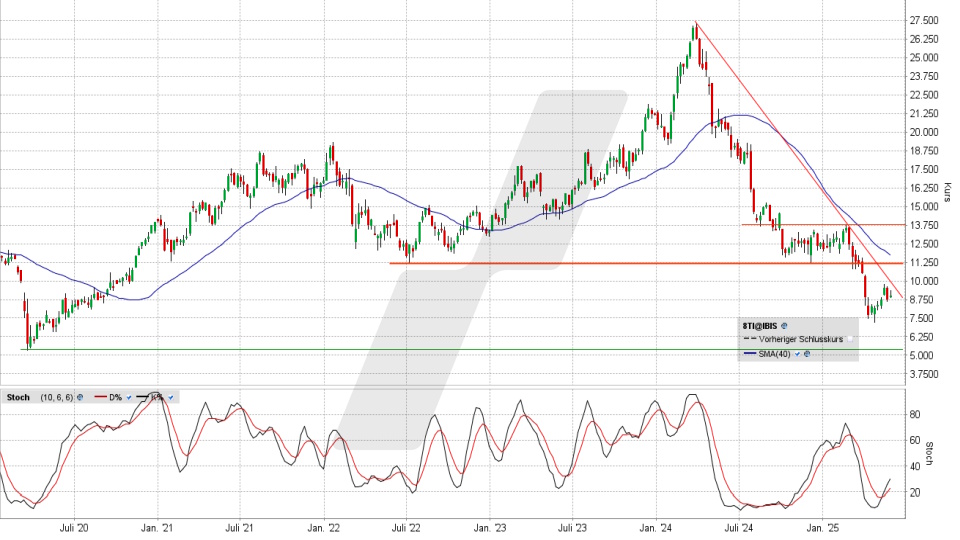Screen dimensions: 960x540
Task: Click the (10, 6, 6) Stoch parameters
Action: coord(57,397)
